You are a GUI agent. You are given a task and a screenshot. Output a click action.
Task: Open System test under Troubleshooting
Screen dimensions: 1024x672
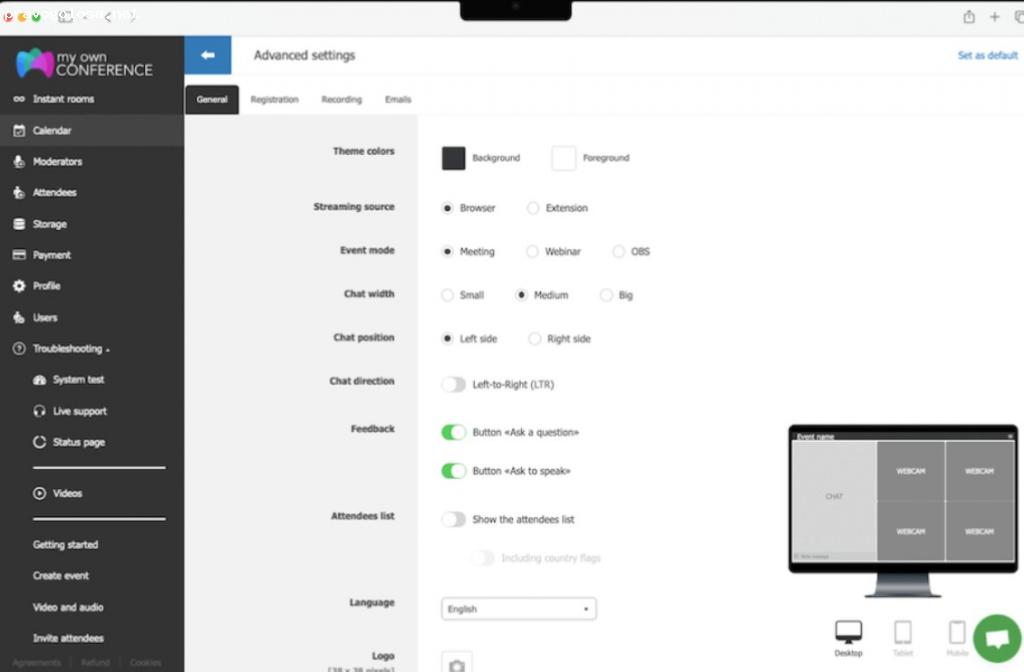coord(78,380)
